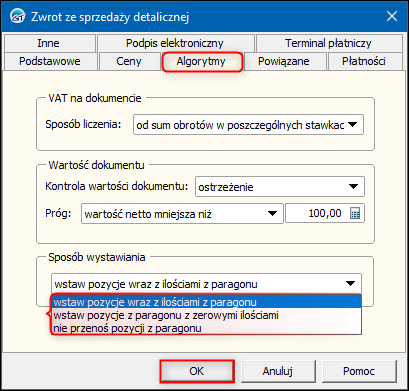Click the calculator icon beside the 100,00 field

pyautogui.click(x=355, y=213)
